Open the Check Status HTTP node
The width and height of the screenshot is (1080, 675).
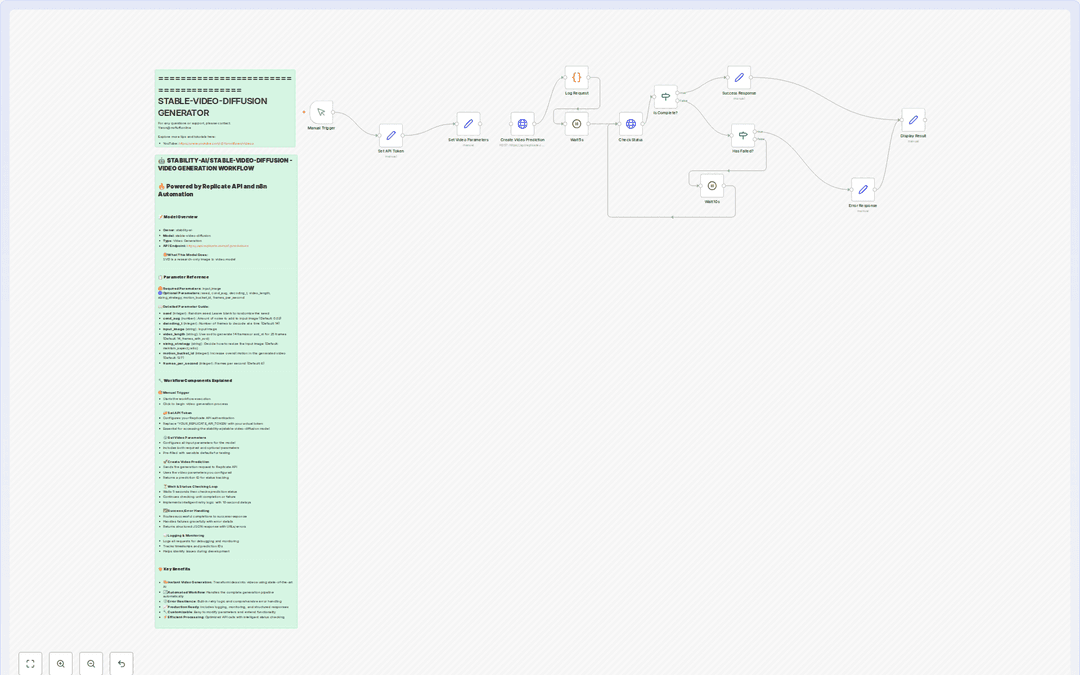click(630, 124)
